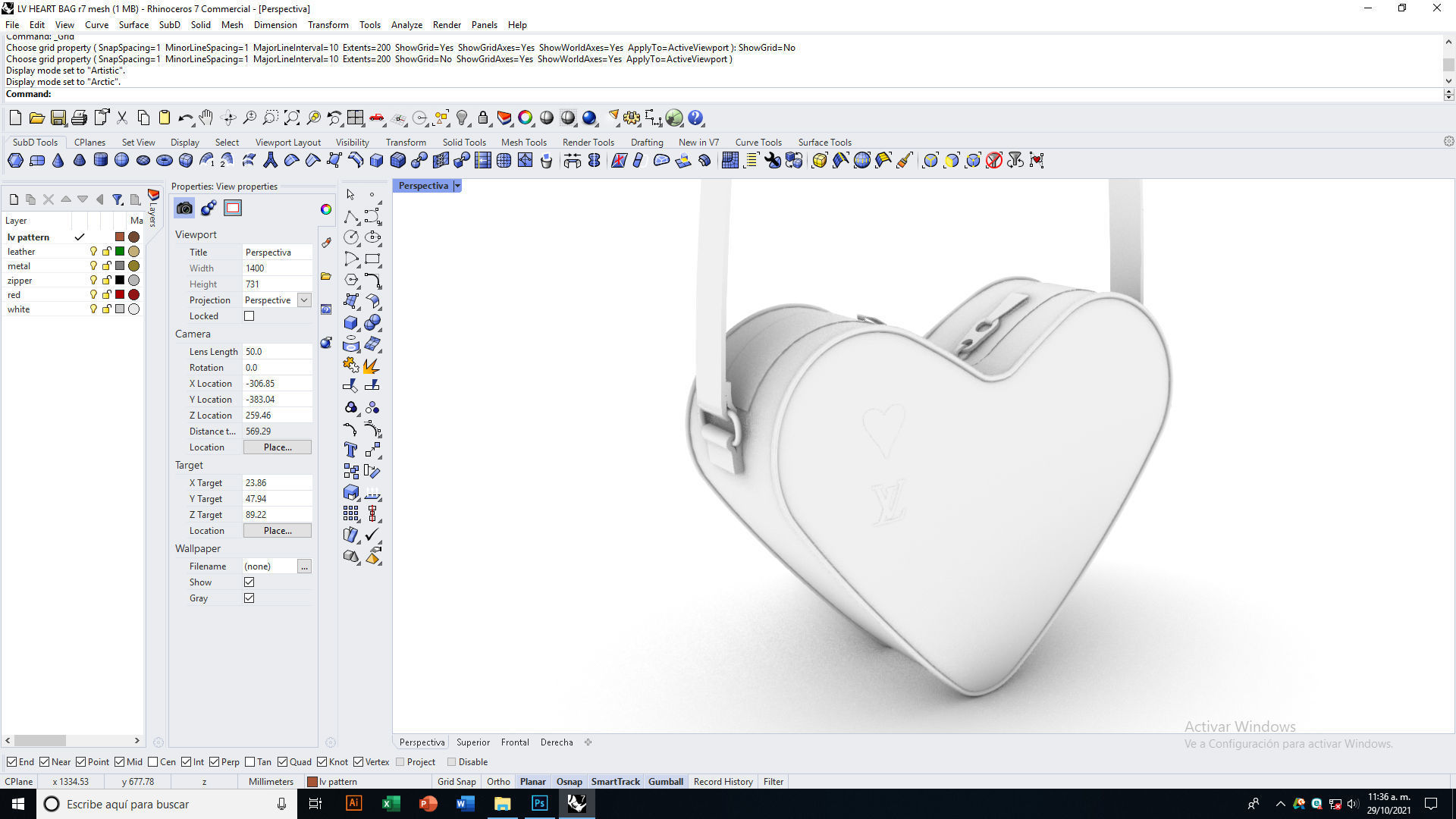Click the camera View properties icon
Viewport: 1456px width, 819px height.
pyautogui.click(x=184, y=208)
